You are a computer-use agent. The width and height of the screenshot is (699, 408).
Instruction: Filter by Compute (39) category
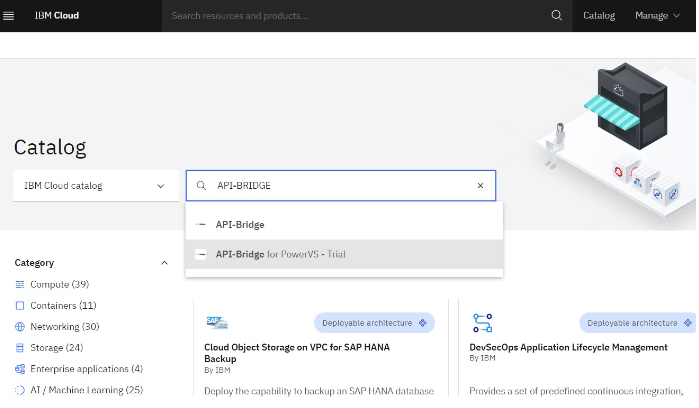tap(60, 284)
